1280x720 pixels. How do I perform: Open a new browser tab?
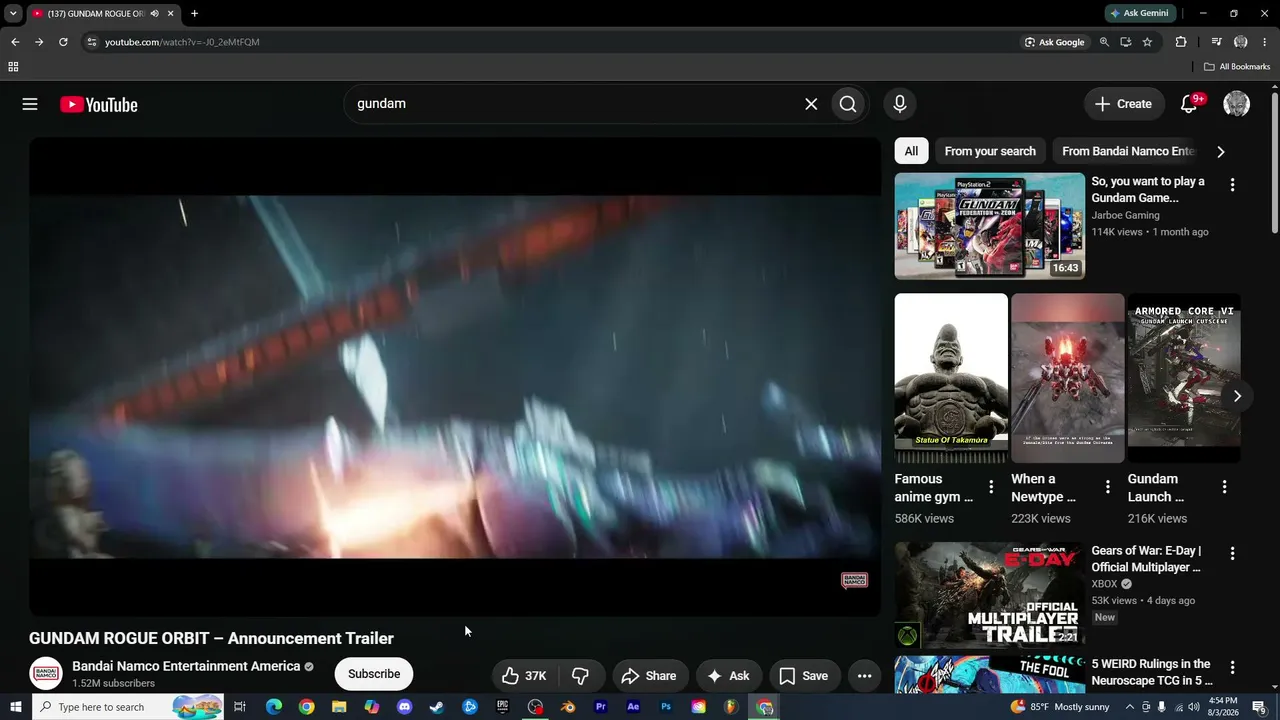tap(194, 13)
